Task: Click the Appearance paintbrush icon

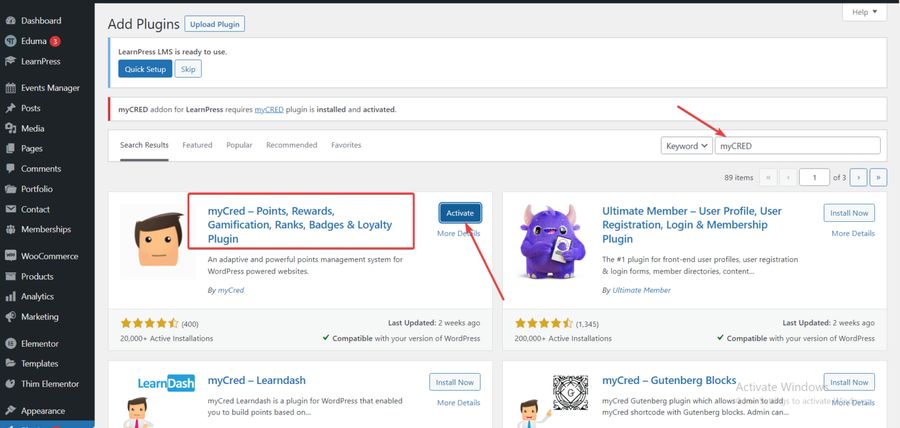Action: (x=10, y=411)
